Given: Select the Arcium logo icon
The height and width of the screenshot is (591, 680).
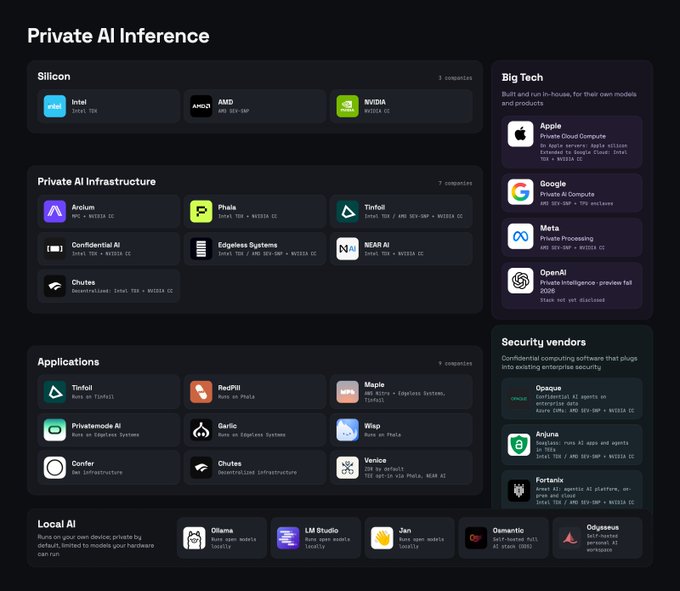Looking at the screenshot, I should coord(55,211).
